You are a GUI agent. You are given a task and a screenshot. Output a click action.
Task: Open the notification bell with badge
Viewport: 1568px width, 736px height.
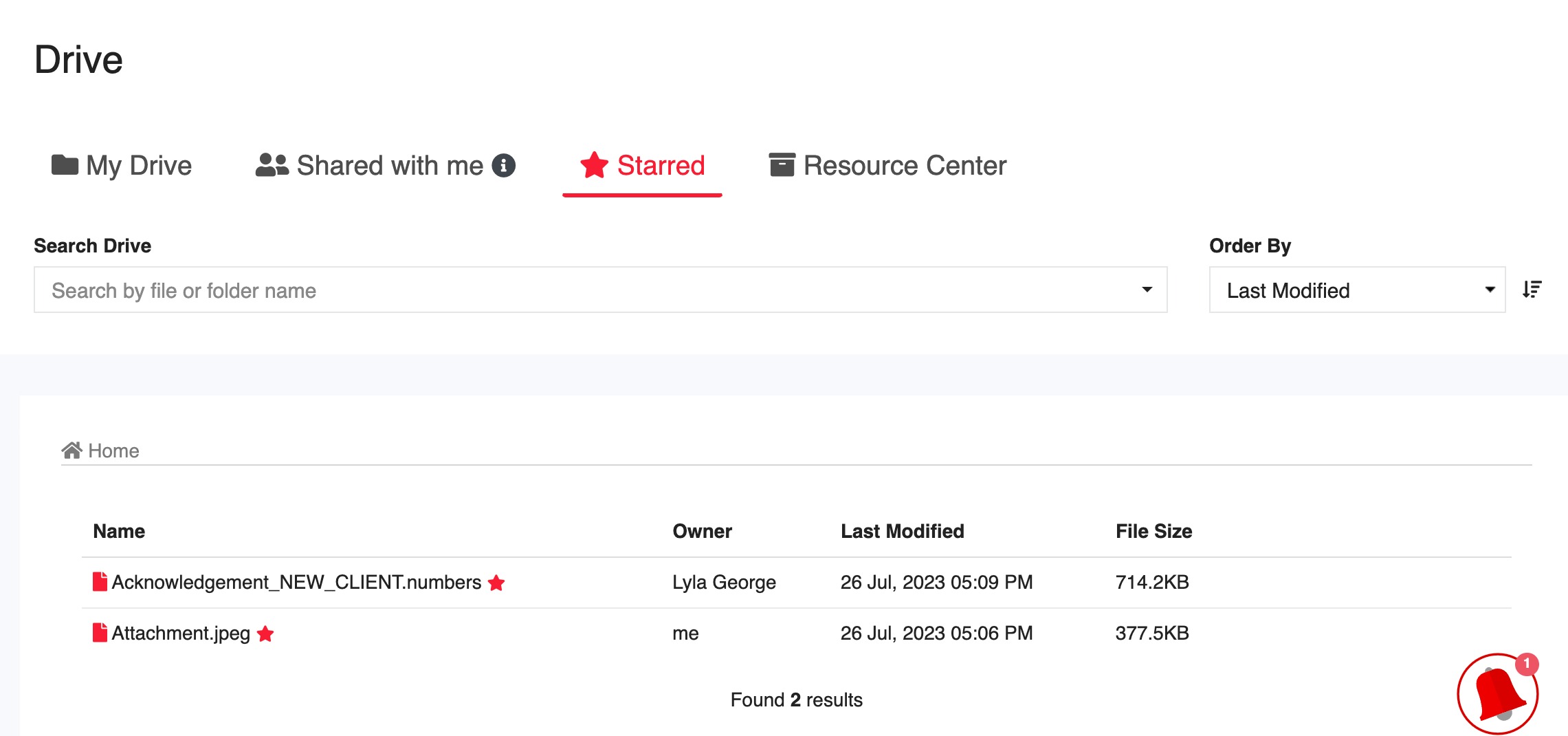coord(1498,694)
